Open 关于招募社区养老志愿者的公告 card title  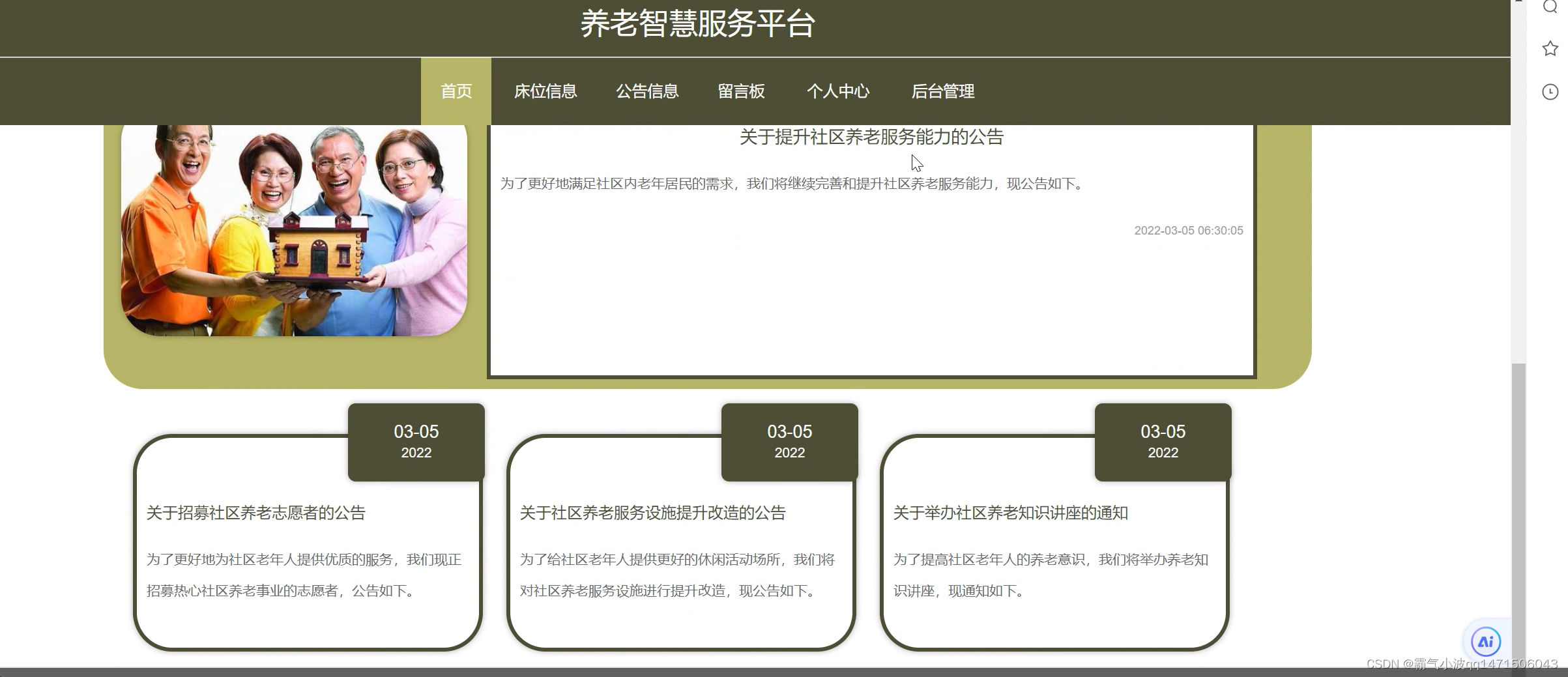256,513
